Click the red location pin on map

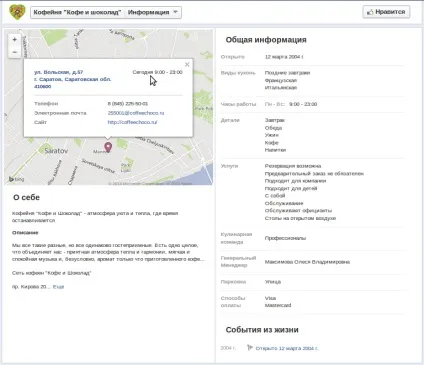click(x=108, y=147)
